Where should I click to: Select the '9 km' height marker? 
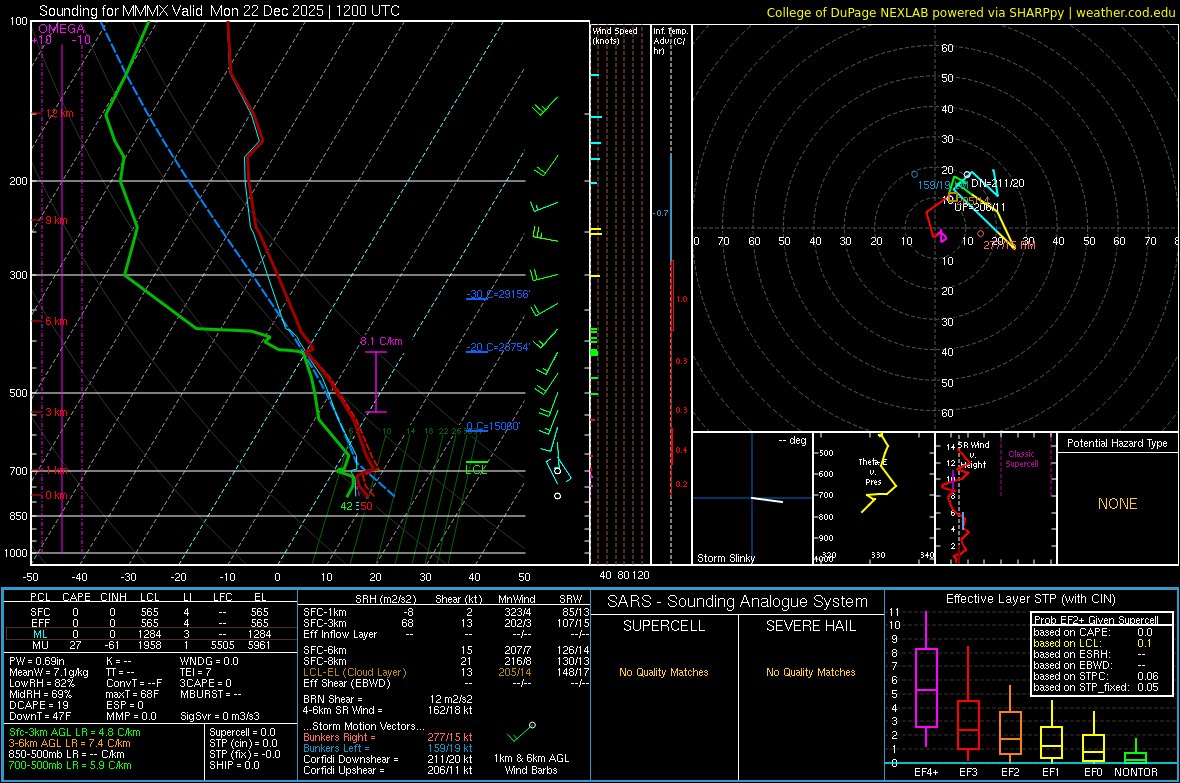tap(56, 221)
